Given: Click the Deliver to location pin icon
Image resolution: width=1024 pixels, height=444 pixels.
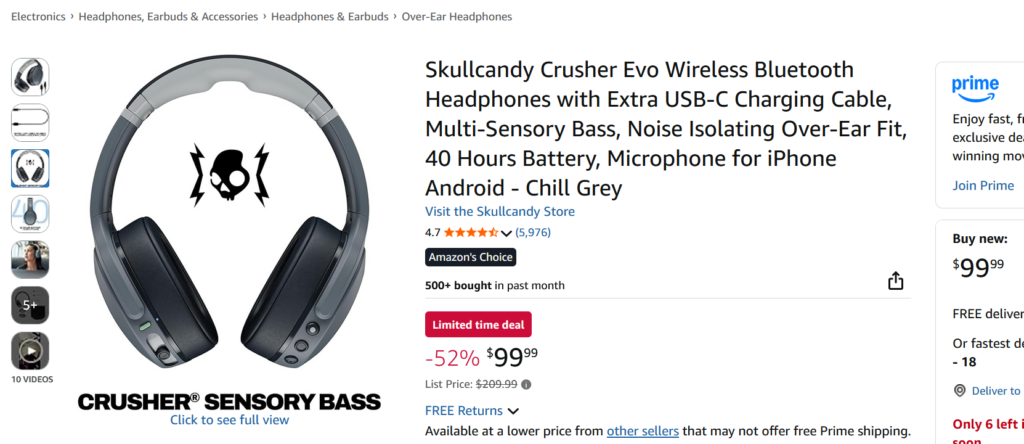Looking at the screenshot, I should point(960,391).
